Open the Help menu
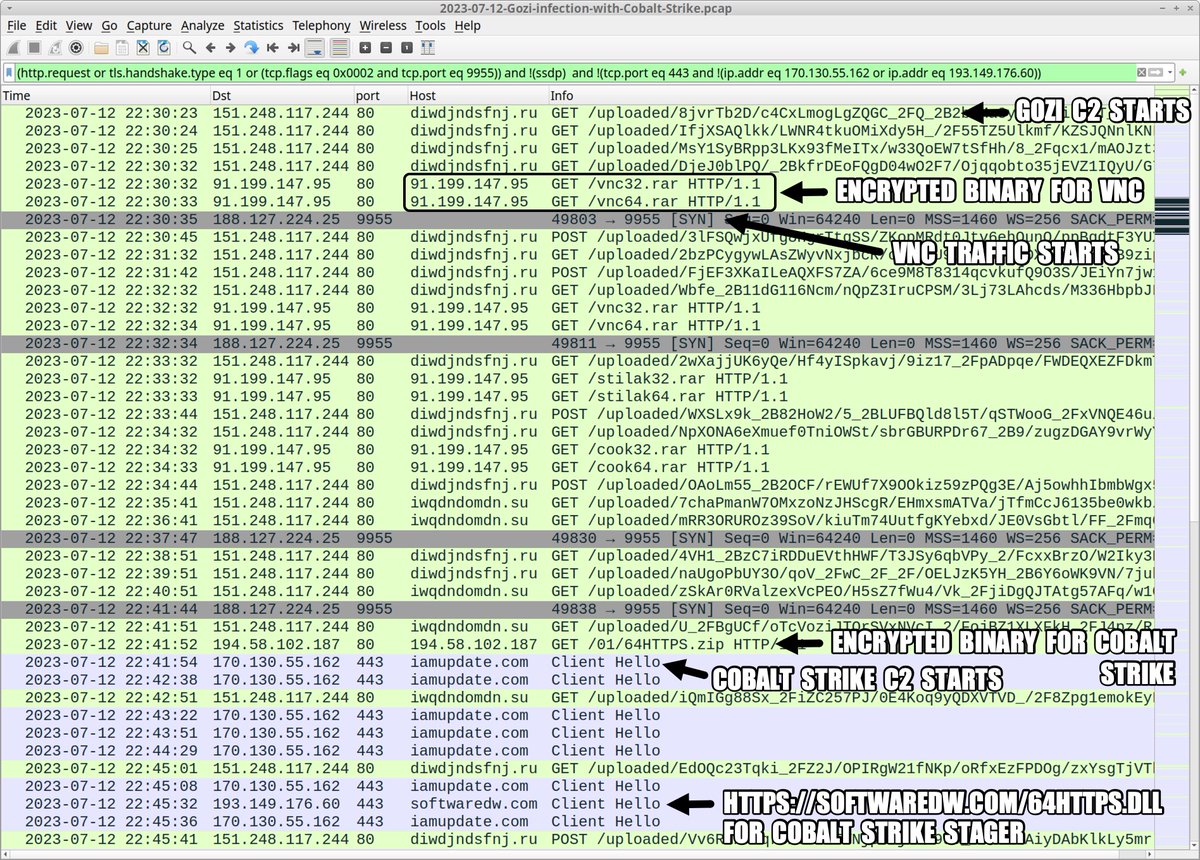The height and width of the screenshot is (860, 1200). [467, 25]
